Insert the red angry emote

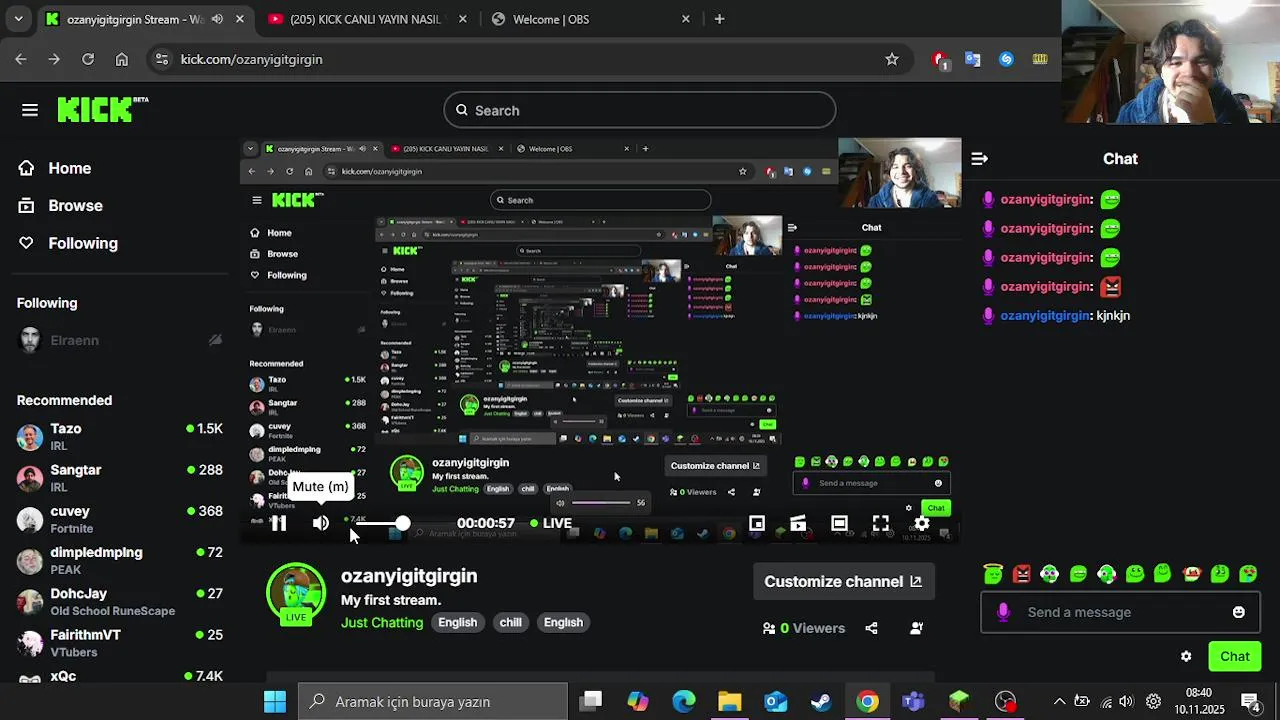(x=1021, y=574)
